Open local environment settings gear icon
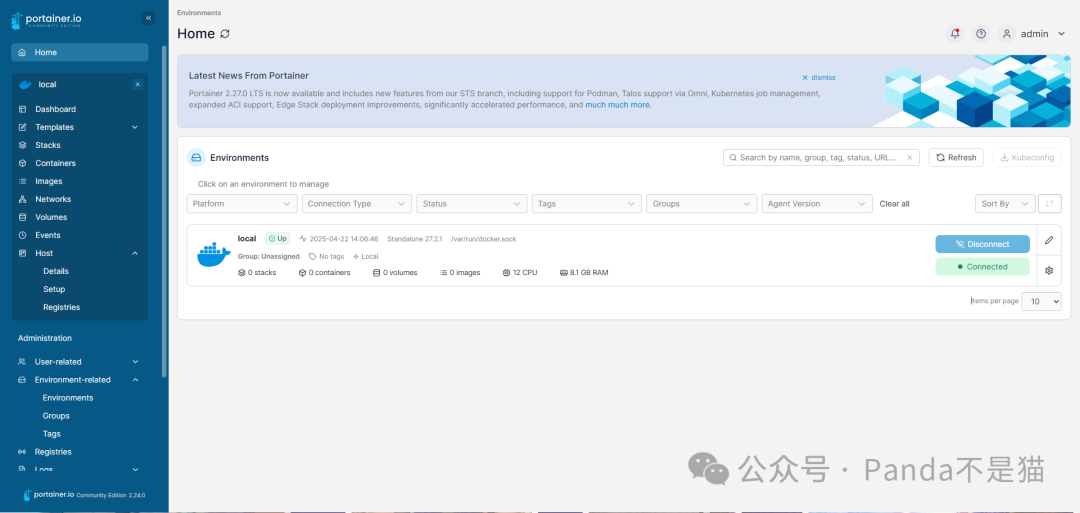 point(1049,271)
